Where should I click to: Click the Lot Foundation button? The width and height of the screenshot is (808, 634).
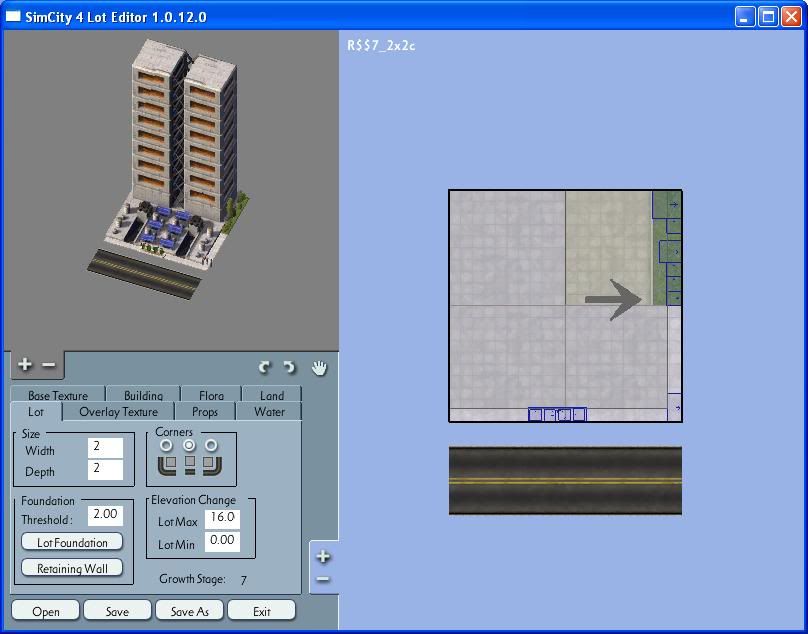(72, 542)
